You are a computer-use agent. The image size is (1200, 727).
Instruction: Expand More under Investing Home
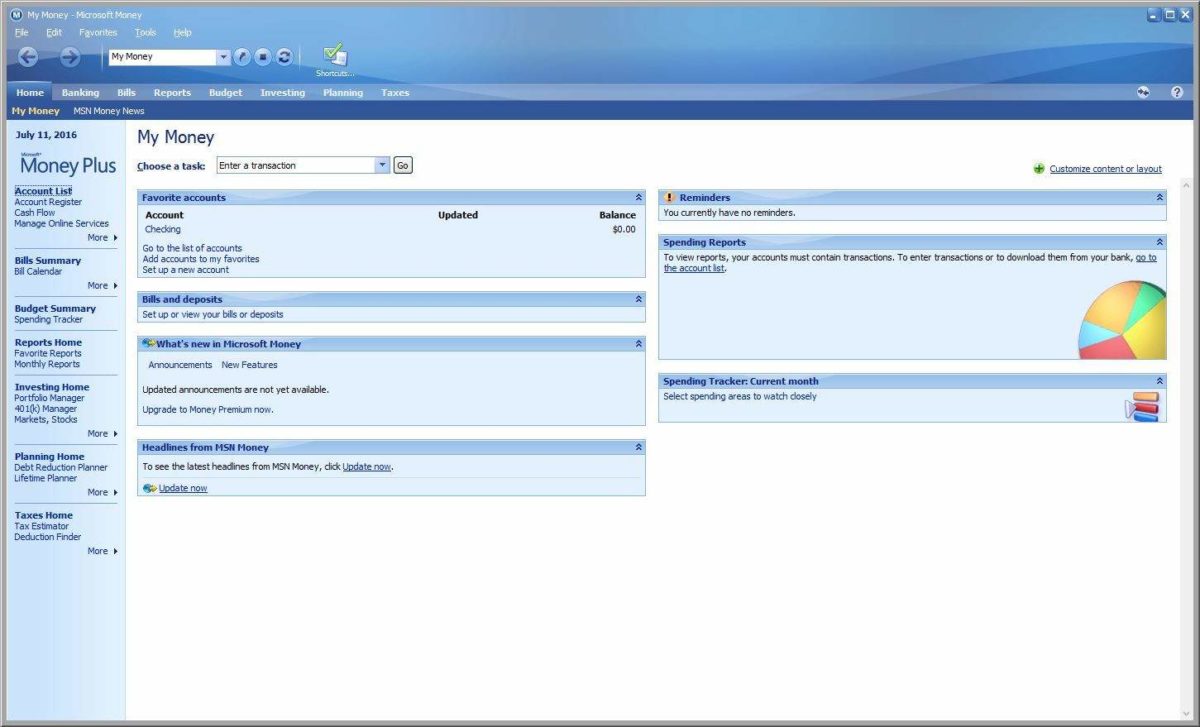(x=102, y=434)
